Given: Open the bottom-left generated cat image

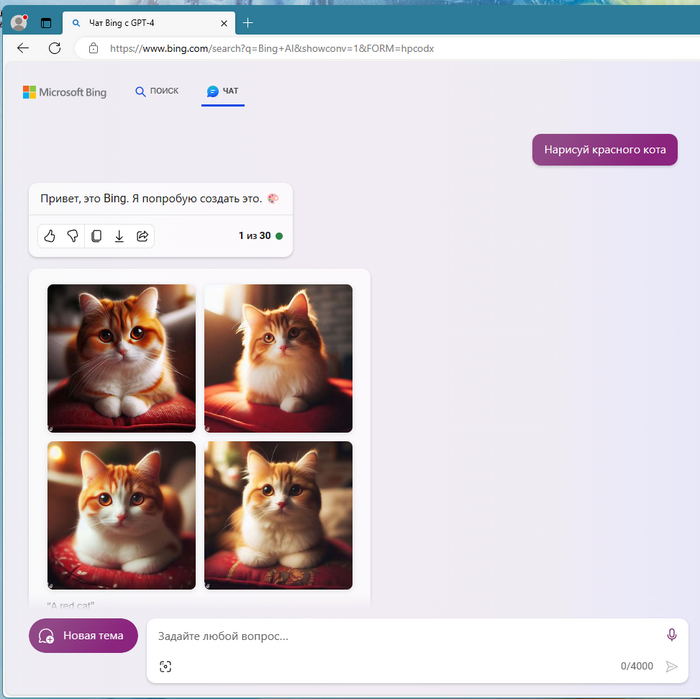Looking at the screenshot, I should tap(121, 516).
